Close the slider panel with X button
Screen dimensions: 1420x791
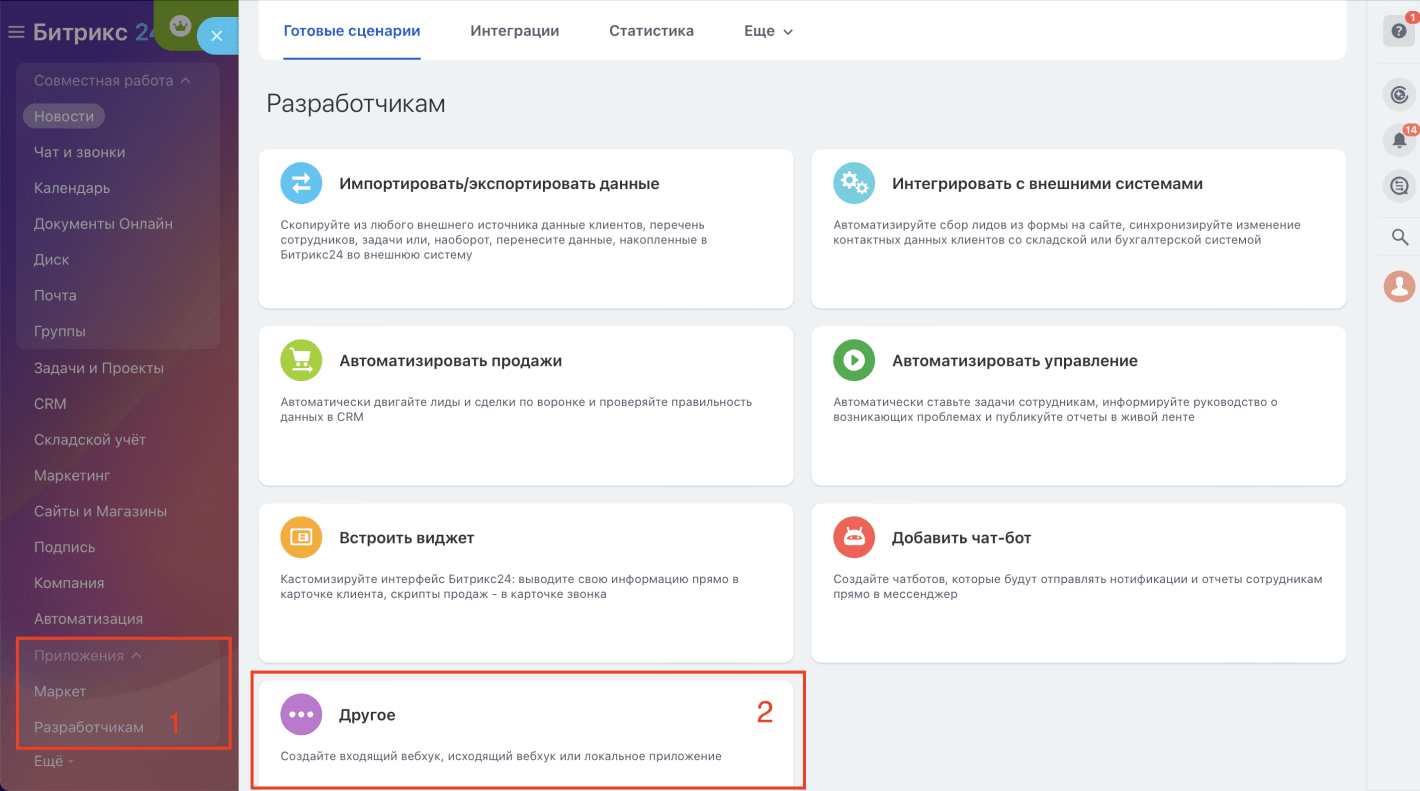pos(216,36)
